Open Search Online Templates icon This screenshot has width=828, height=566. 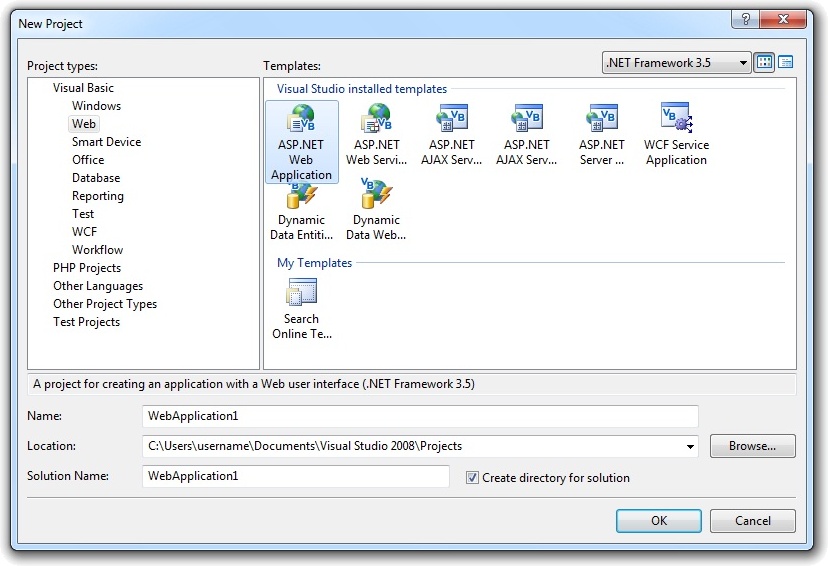point(302,292)
